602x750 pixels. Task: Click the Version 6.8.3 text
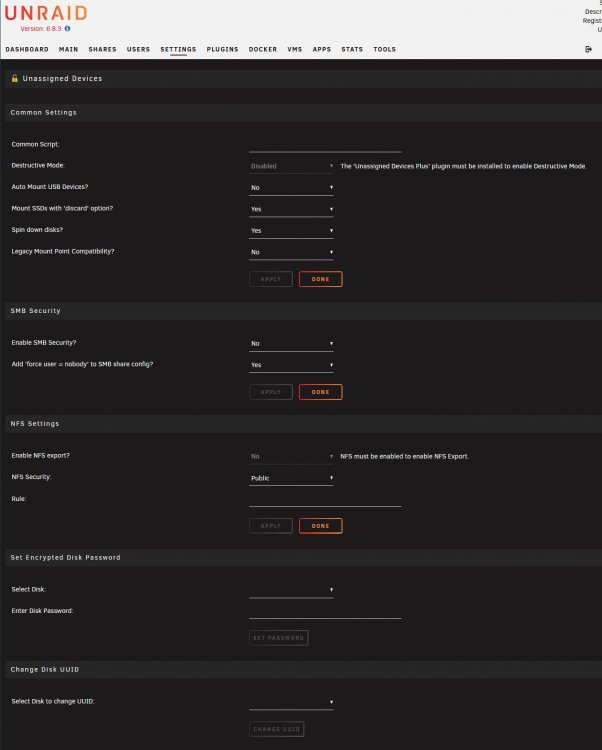(41, 29)
